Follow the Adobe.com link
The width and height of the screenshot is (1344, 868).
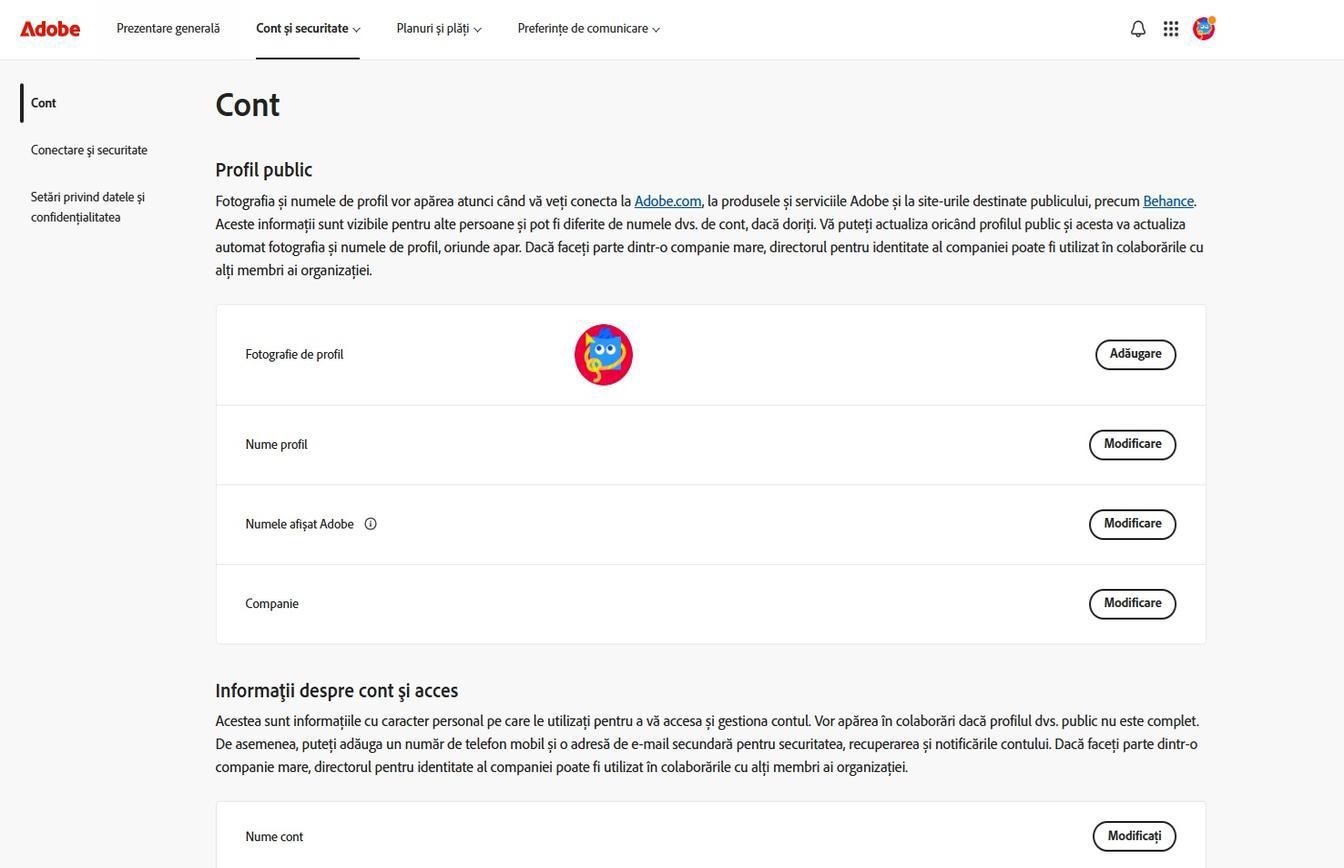[667, 201]
